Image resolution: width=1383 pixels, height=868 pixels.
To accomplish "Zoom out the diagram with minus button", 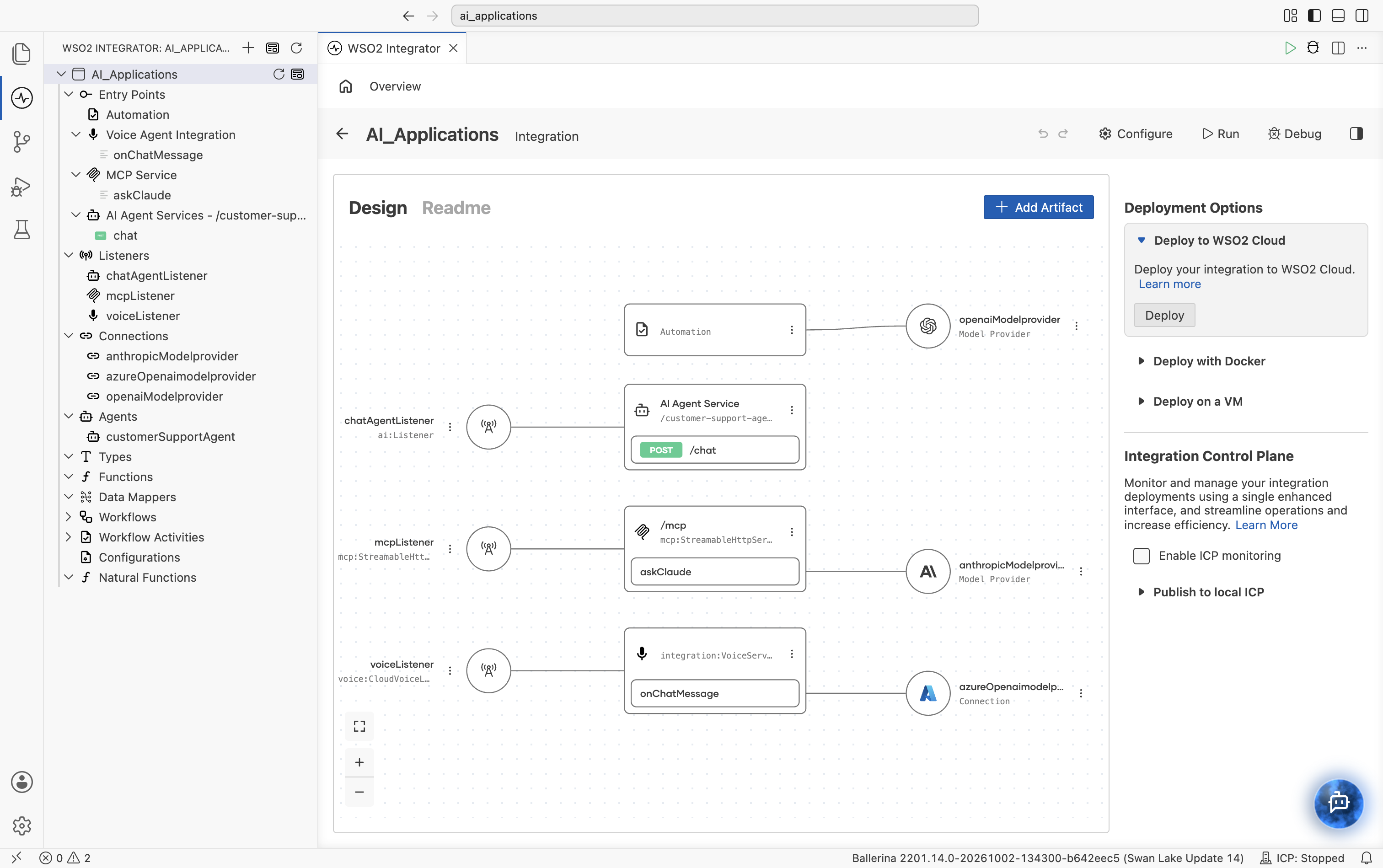I will 359,792.
